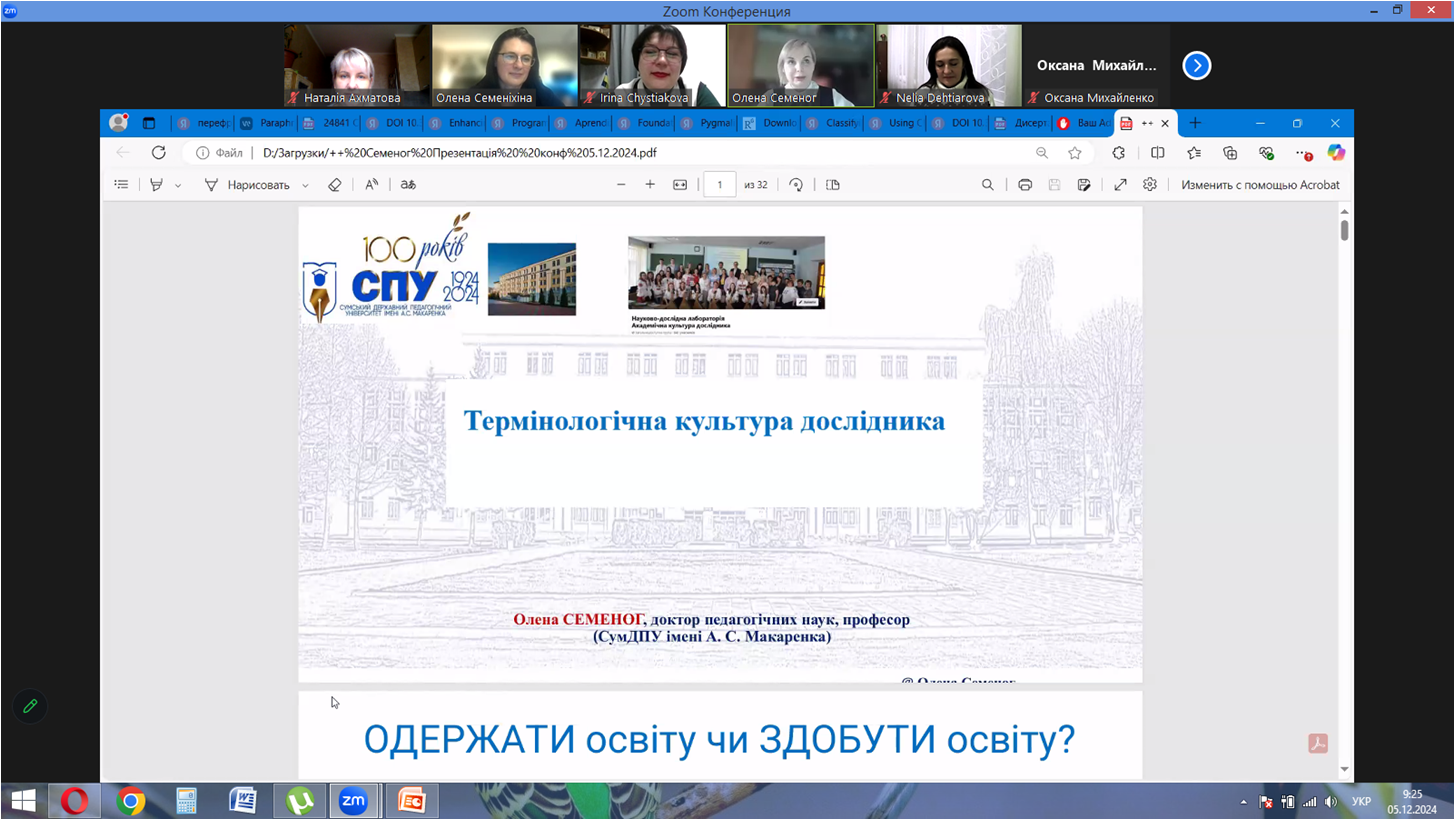Screen dimensions: 1455x820
Task: Click the green annotate pencil button in Zoom
Action: [30, 706]
